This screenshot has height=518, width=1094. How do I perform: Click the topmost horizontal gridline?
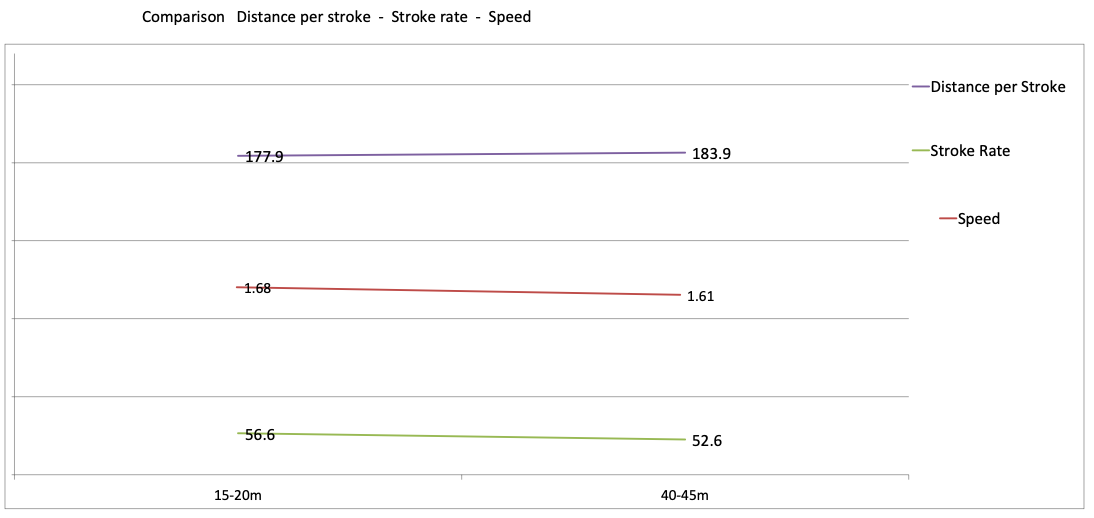[461, 85]
